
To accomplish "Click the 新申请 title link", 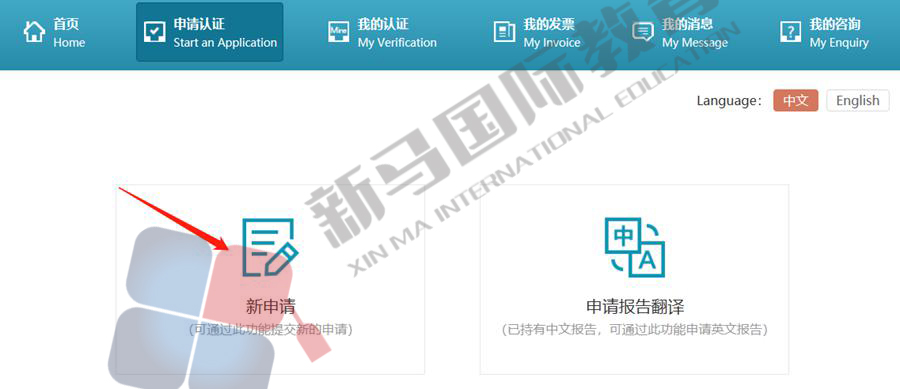I will coord(270,306).
